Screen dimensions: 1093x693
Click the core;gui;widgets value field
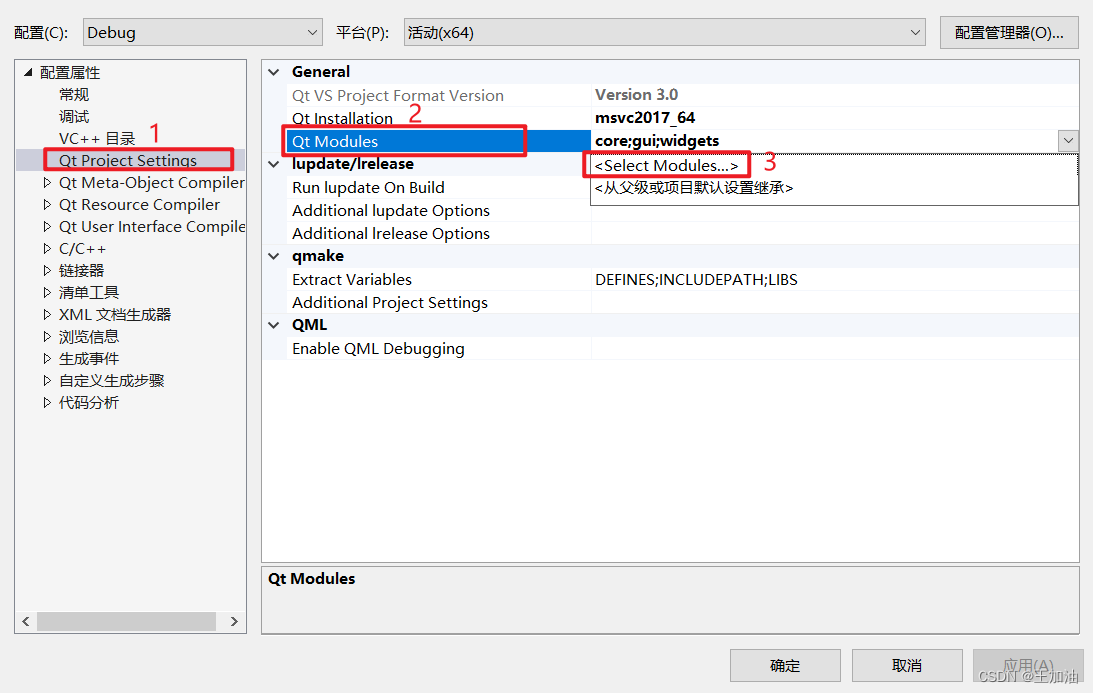pyautogui.click(x=824, y=141)
